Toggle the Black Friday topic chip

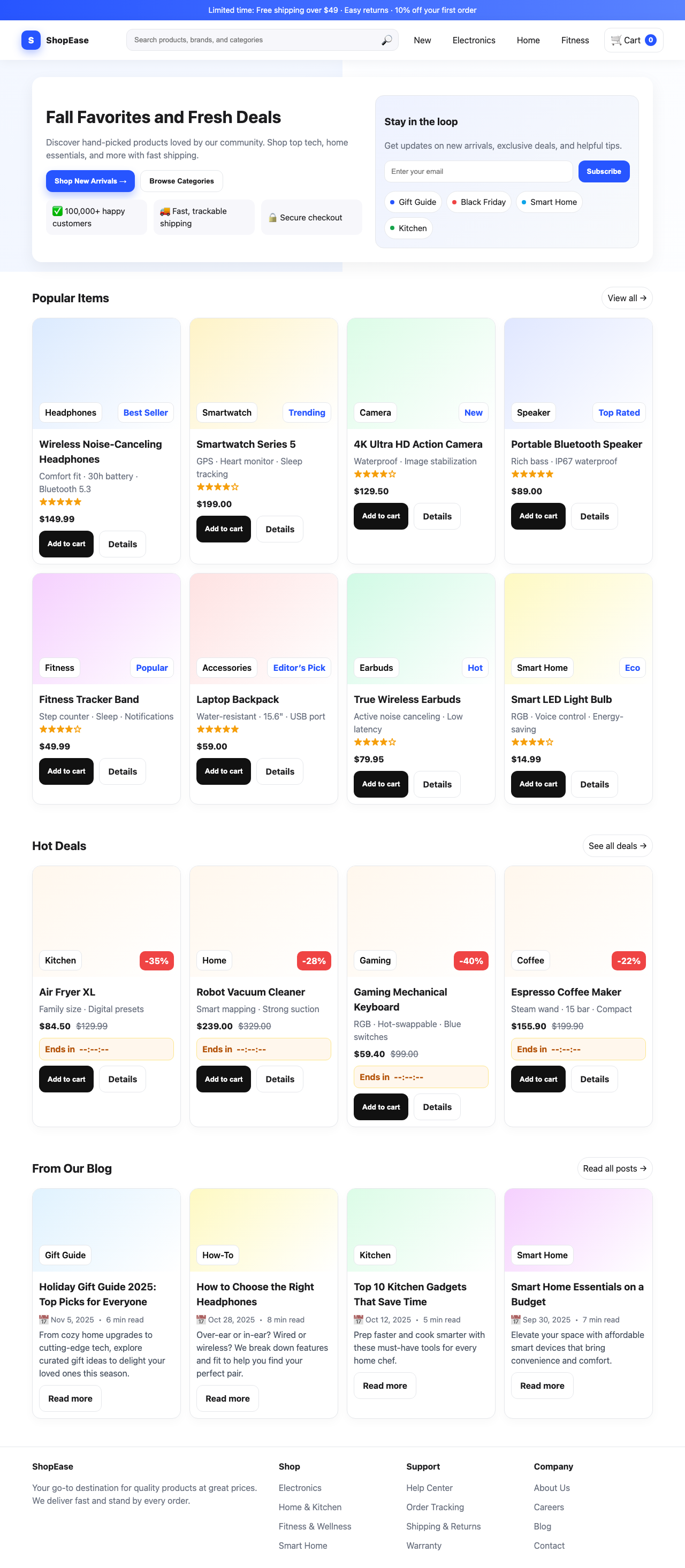(478, 202)
